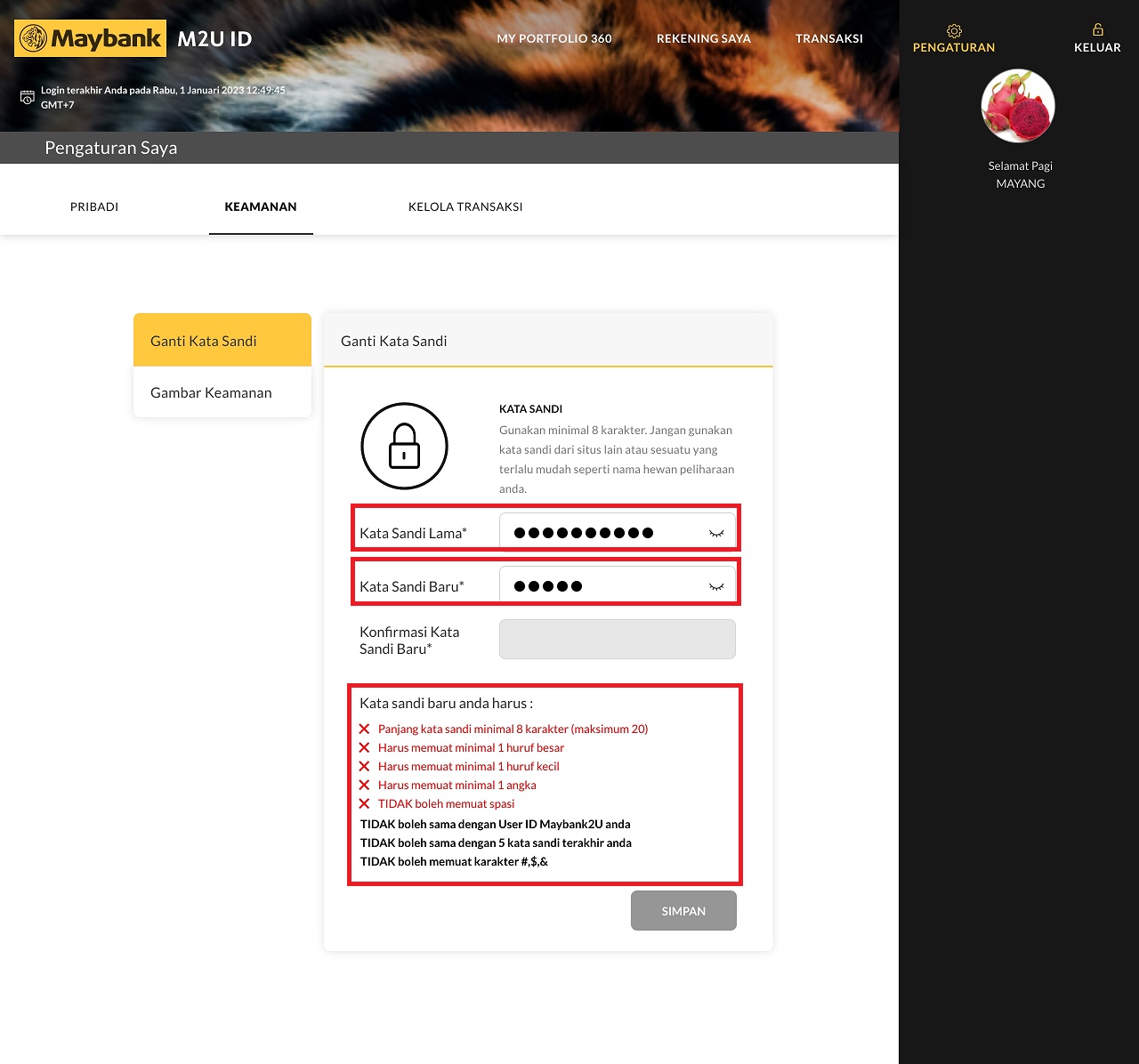
Task: Click the red X beside Panjang kata sandi
Action: point(364,729)
